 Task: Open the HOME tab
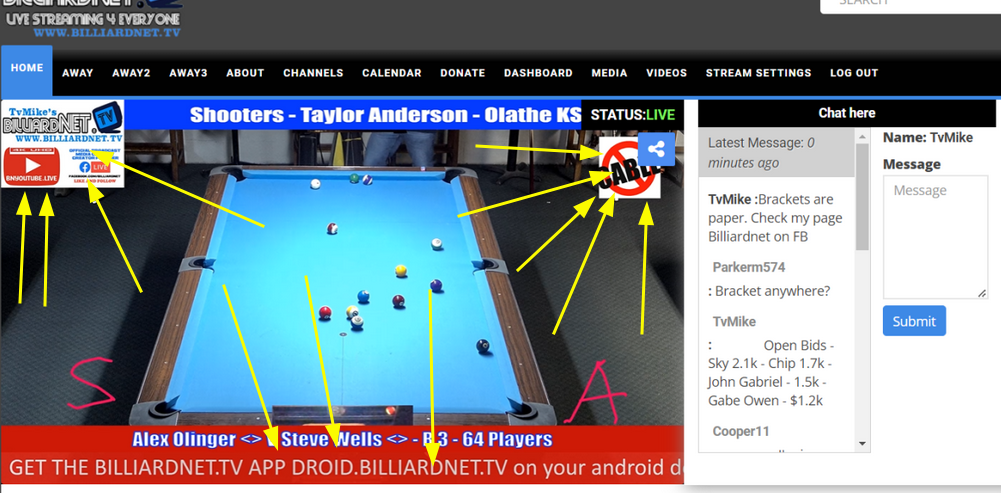[x=27, y=68]
